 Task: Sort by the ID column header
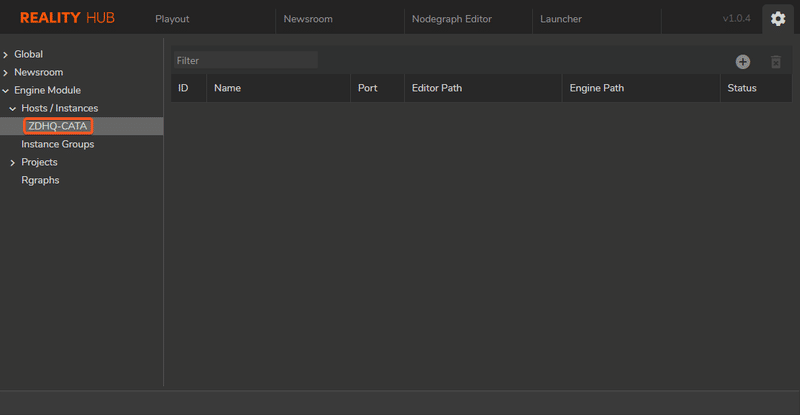[x=188, y=88]
